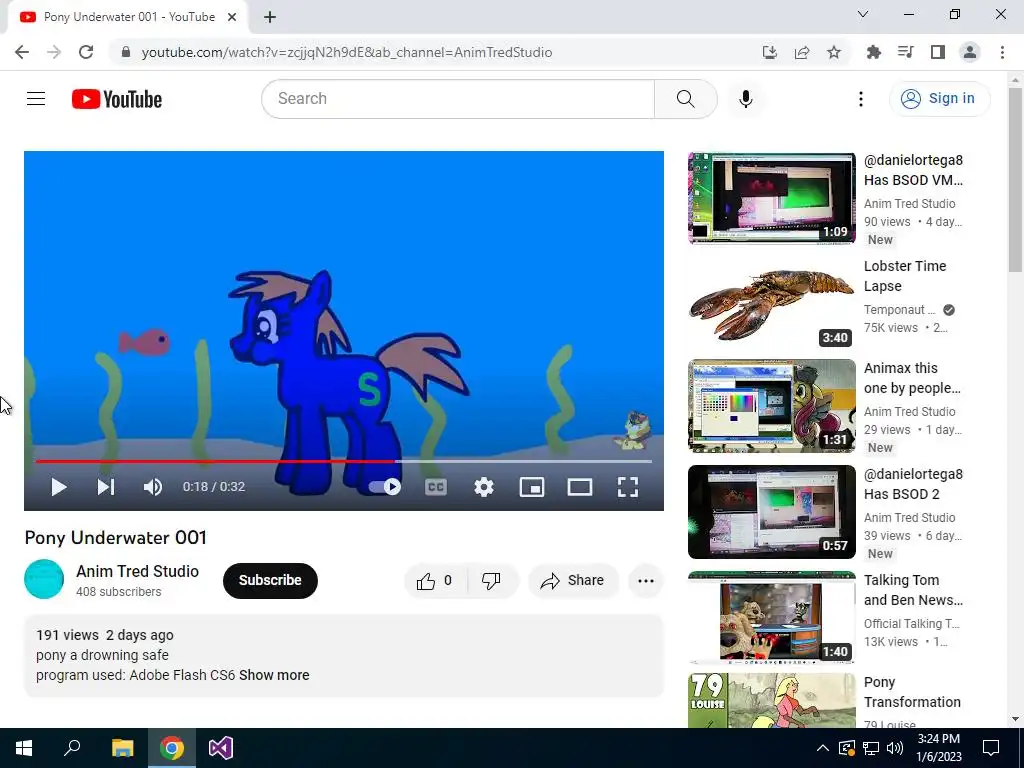Mute the video volume

[x=153, y=487]
